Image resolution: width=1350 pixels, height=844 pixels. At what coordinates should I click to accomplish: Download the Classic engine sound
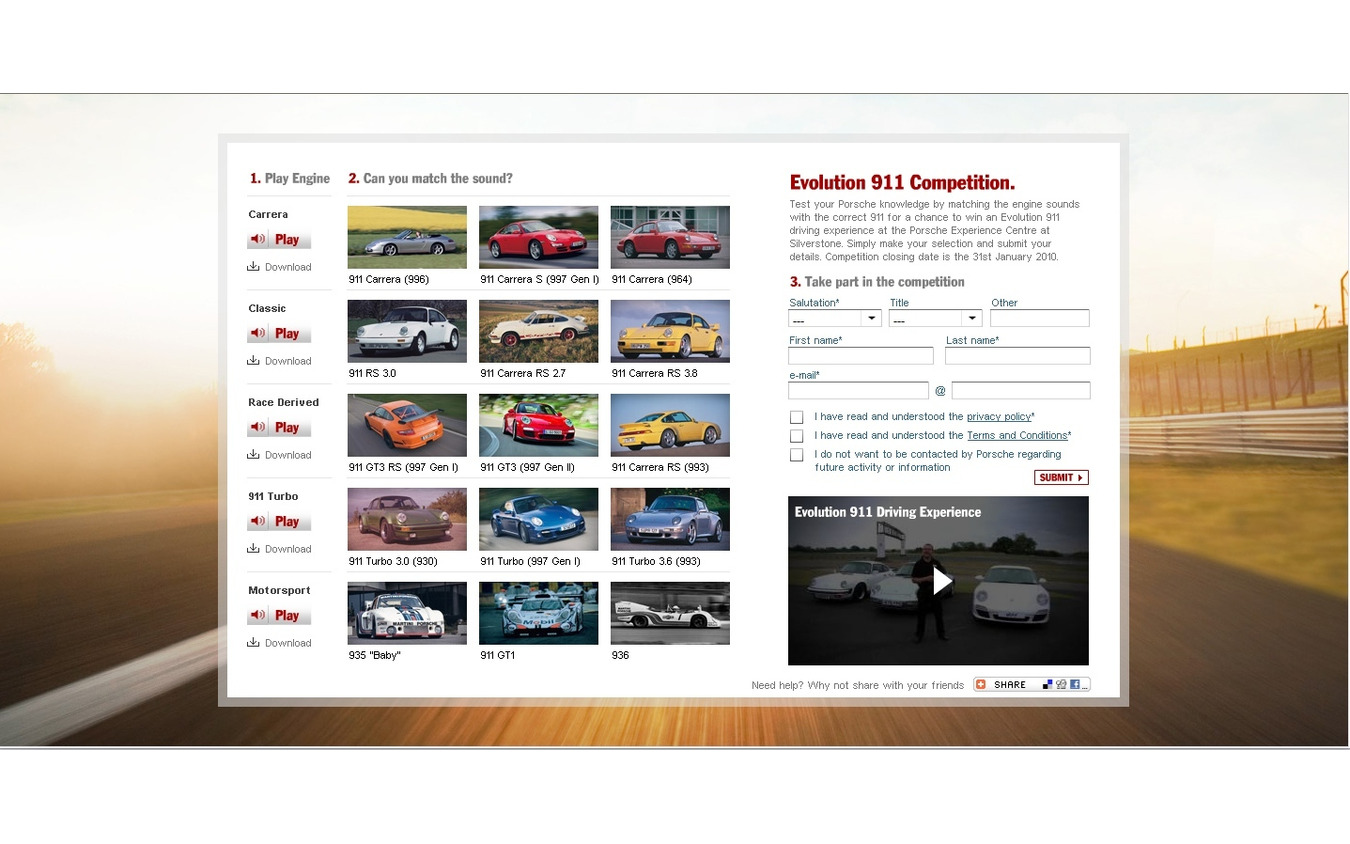279,361
